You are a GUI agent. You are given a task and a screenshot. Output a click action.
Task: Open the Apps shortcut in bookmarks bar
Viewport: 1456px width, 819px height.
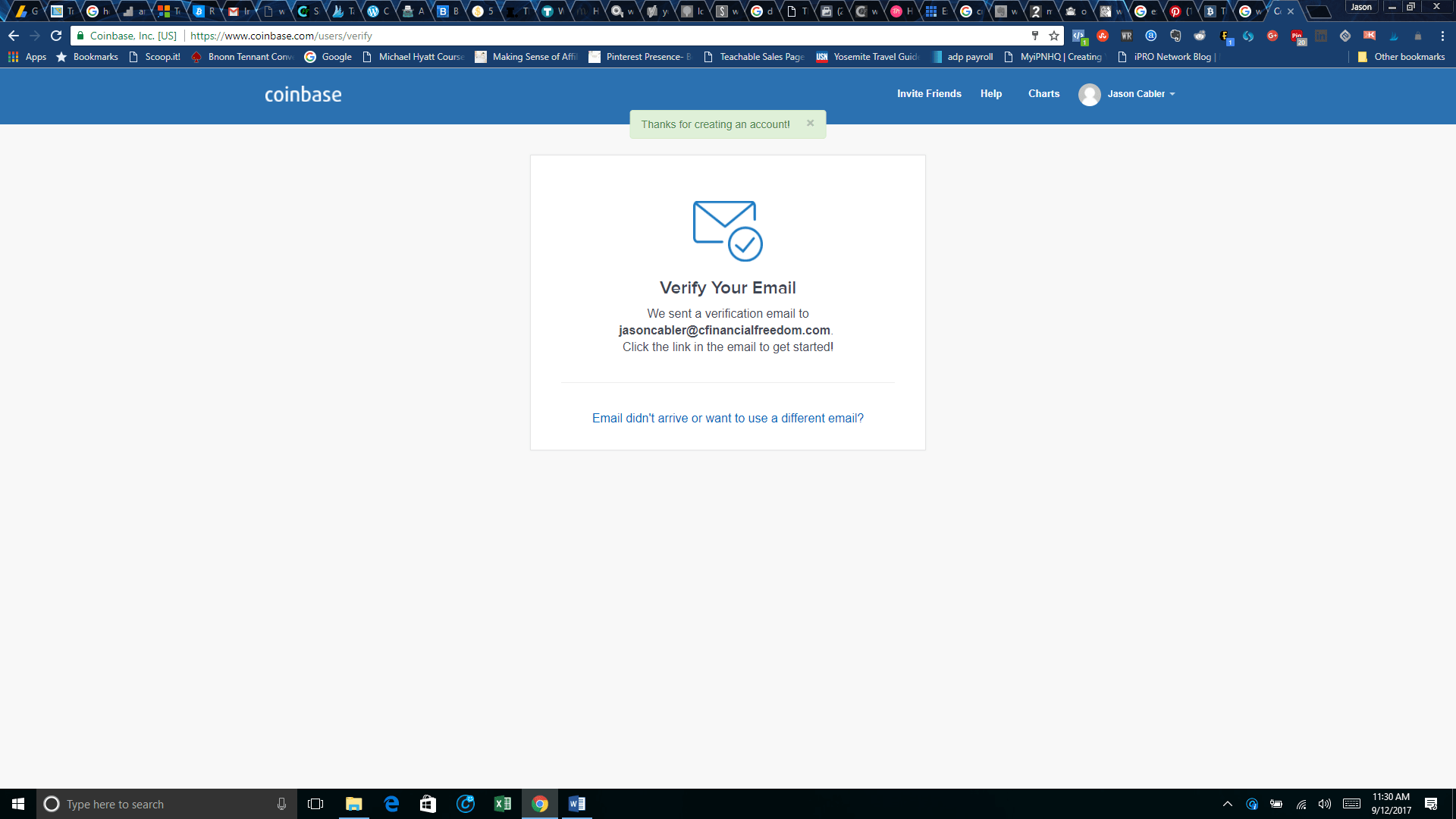pos(27,57)
